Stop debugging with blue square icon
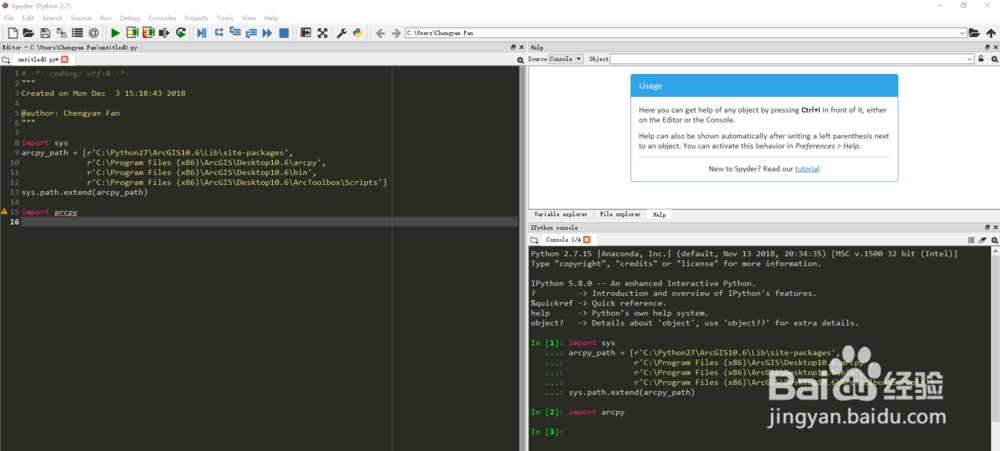 coord(284,33)
